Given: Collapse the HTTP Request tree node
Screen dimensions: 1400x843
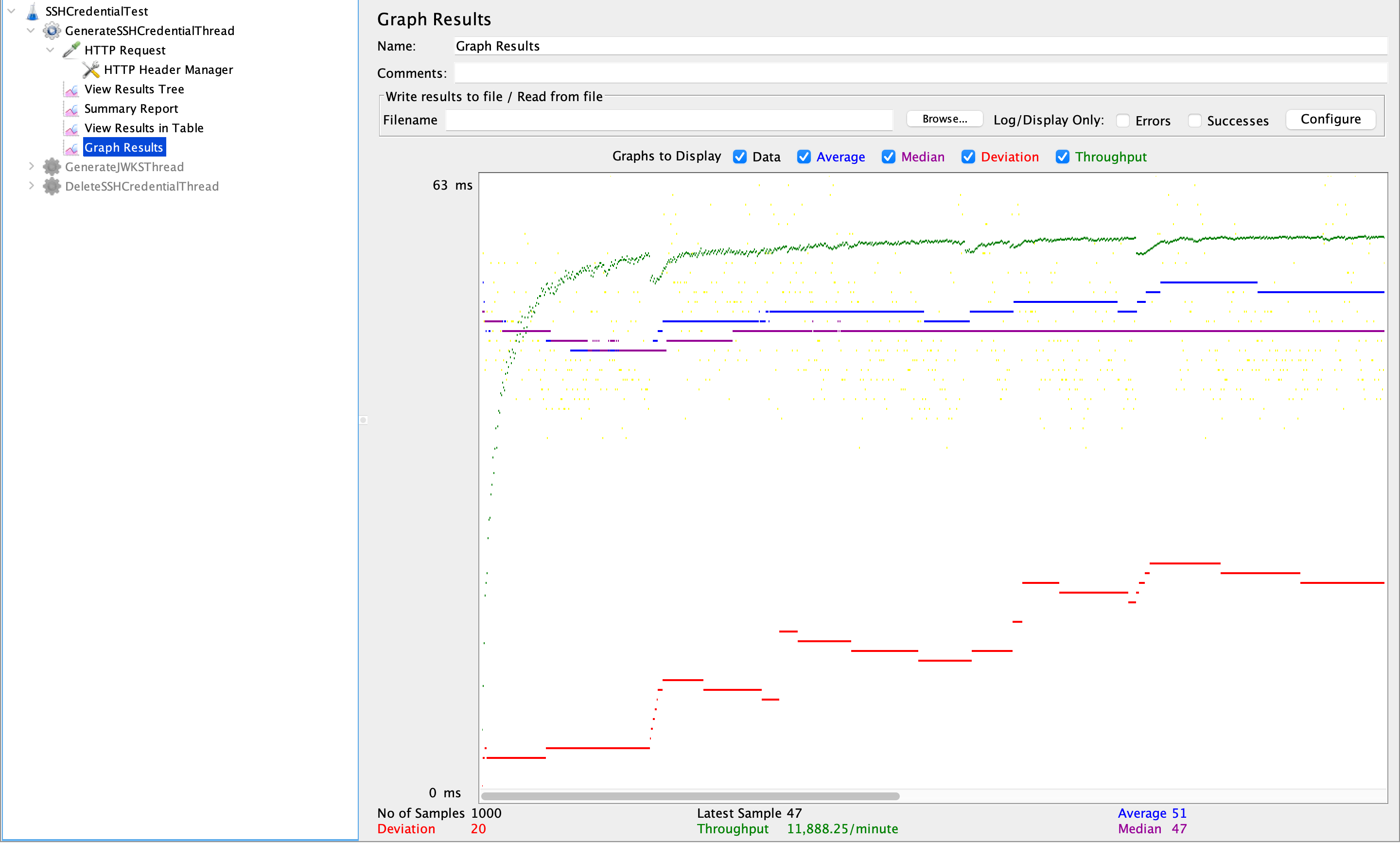Looking at the screenshot, I should click(x=51, y=50).
